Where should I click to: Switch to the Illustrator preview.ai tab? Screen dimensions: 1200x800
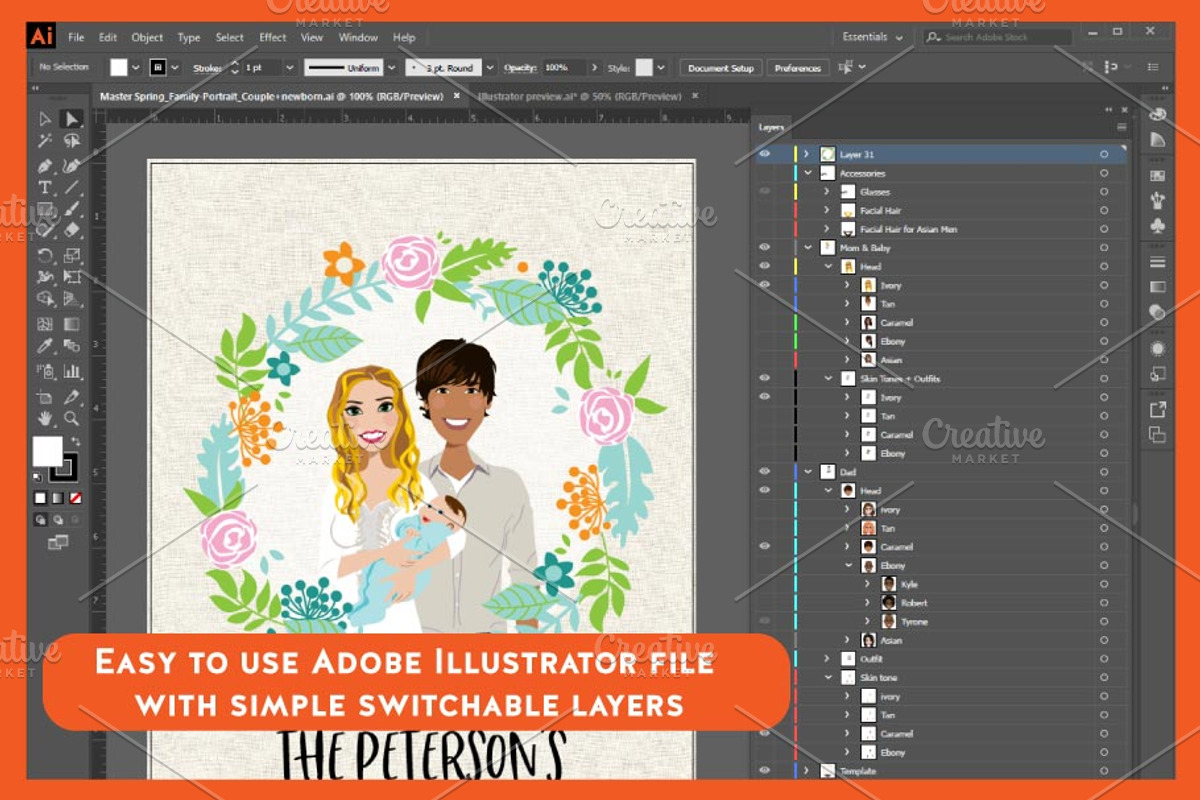pyautogui.click(x=579, y=96)
